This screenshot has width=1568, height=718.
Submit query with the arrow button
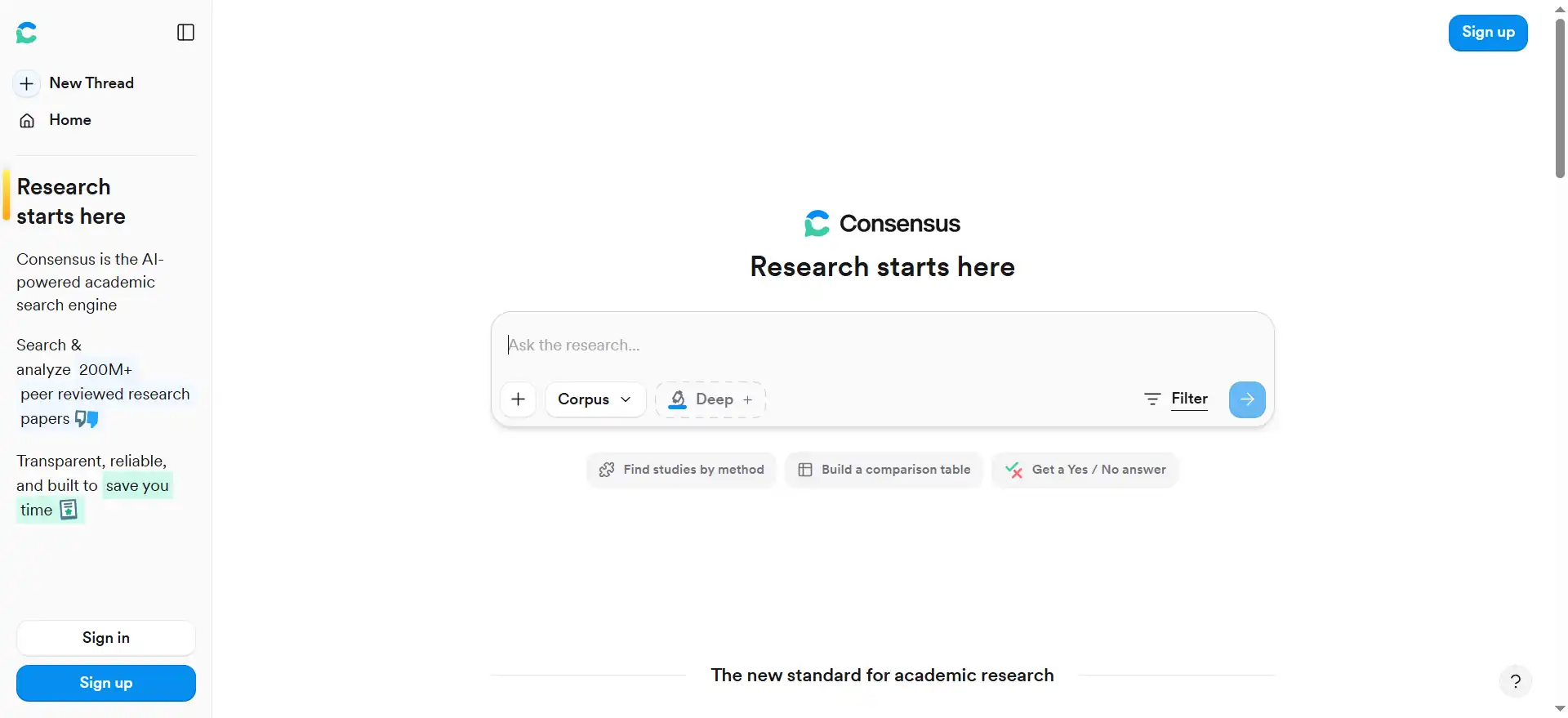pos(1247,399)
